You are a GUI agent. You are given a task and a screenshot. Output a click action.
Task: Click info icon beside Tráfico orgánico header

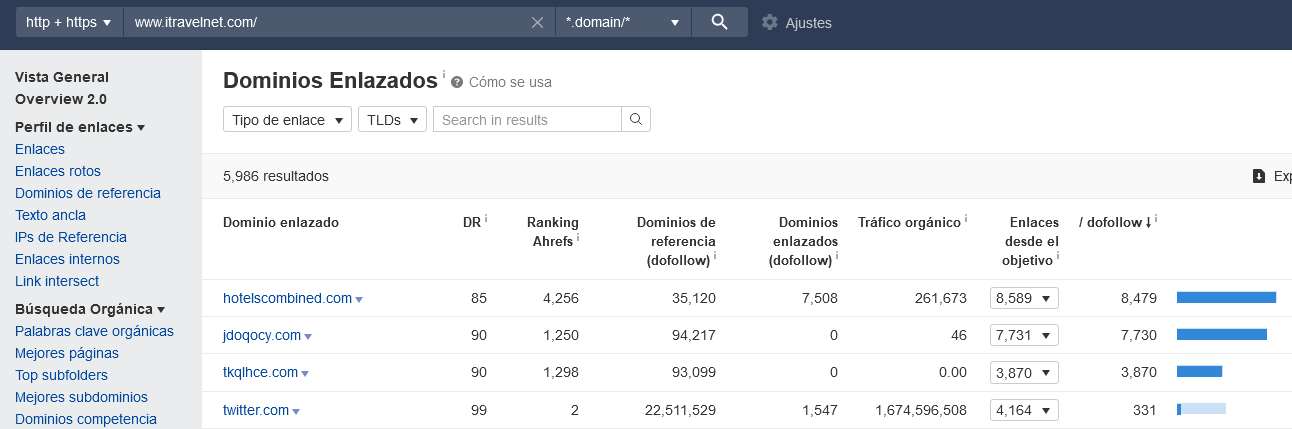(967, 218)
